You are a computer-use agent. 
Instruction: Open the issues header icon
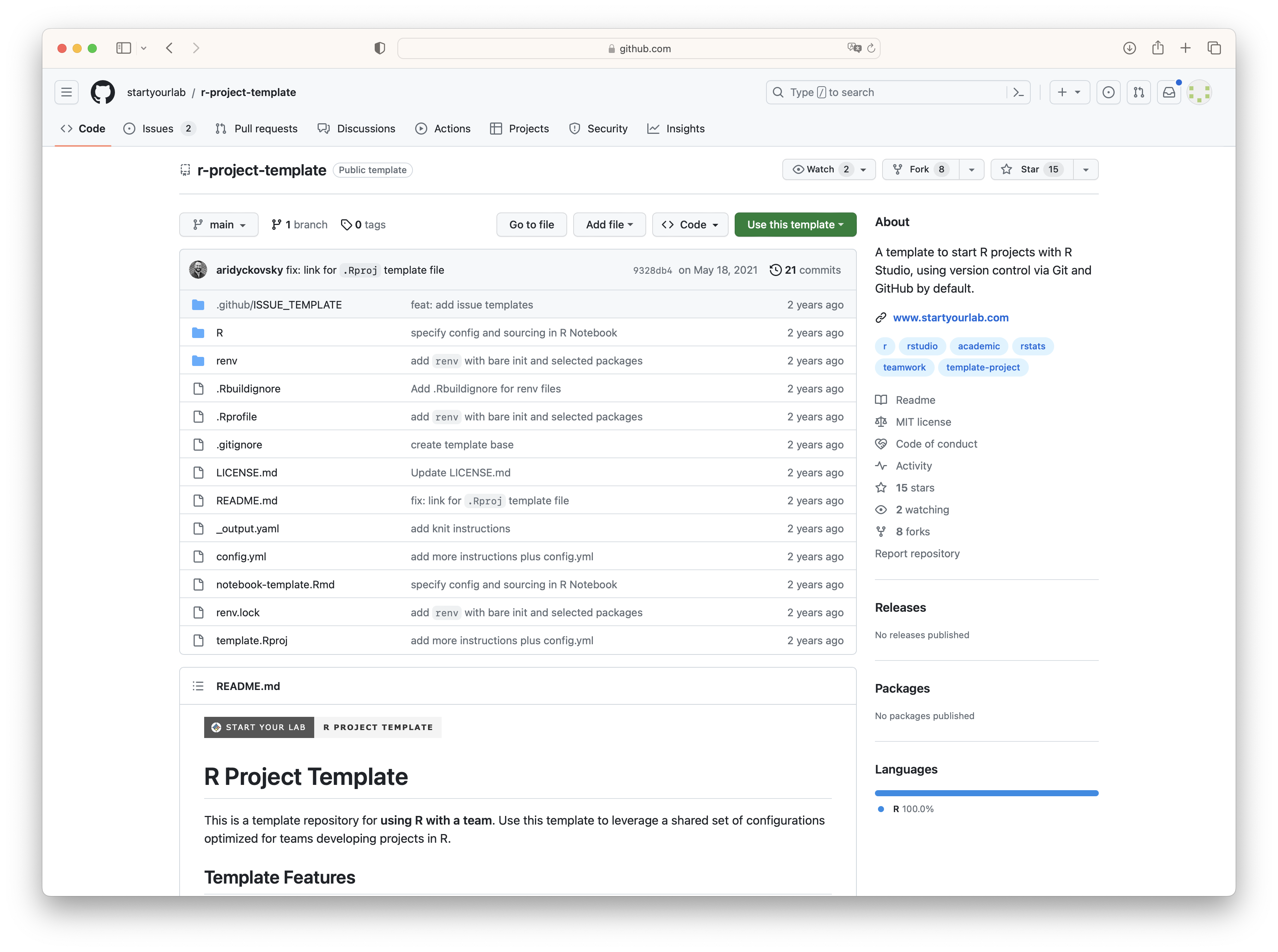[1108, 92]
